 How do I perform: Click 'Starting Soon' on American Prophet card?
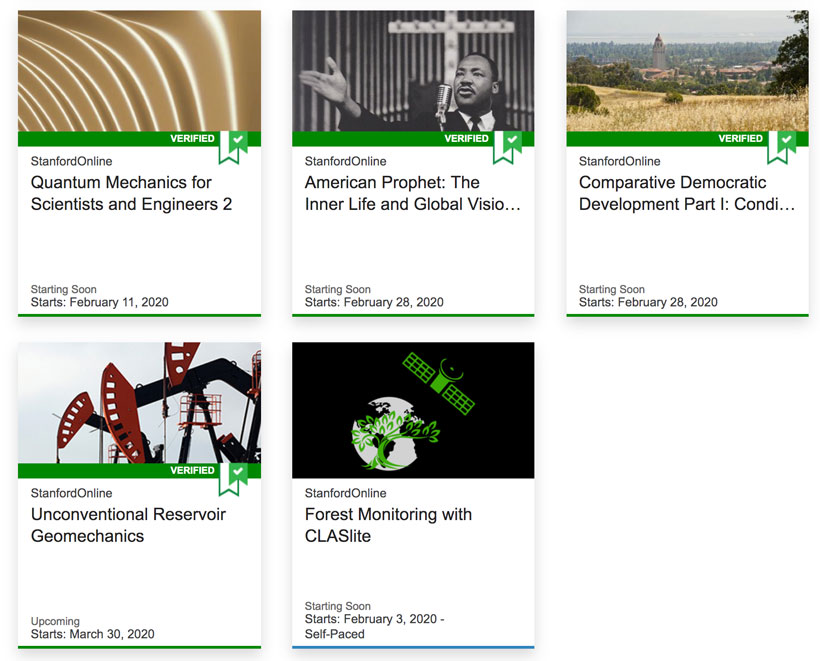[338, 289]
